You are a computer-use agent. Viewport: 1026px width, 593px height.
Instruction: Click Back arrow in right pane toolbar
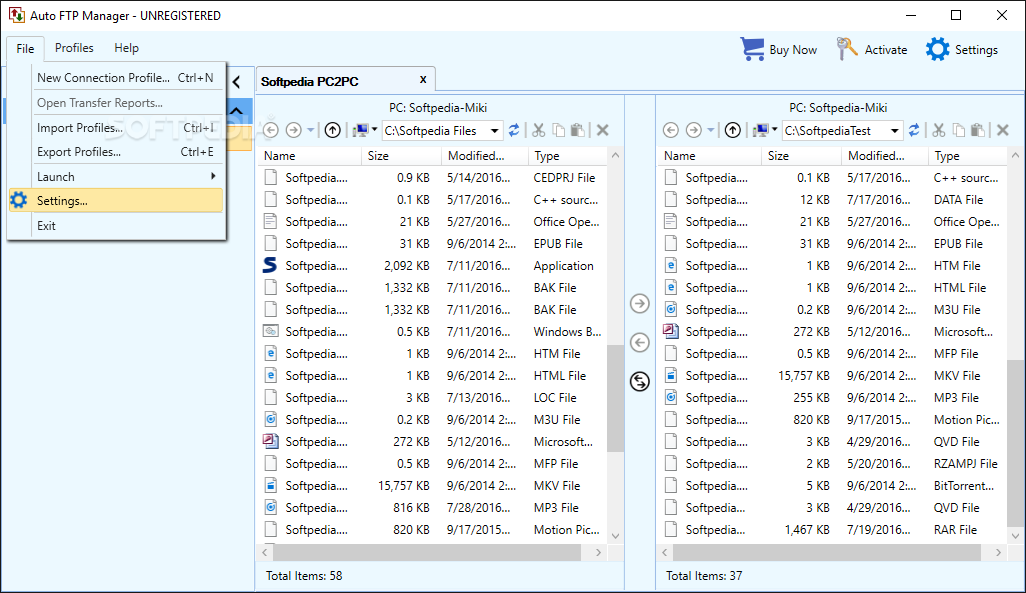tap(671, 130)
